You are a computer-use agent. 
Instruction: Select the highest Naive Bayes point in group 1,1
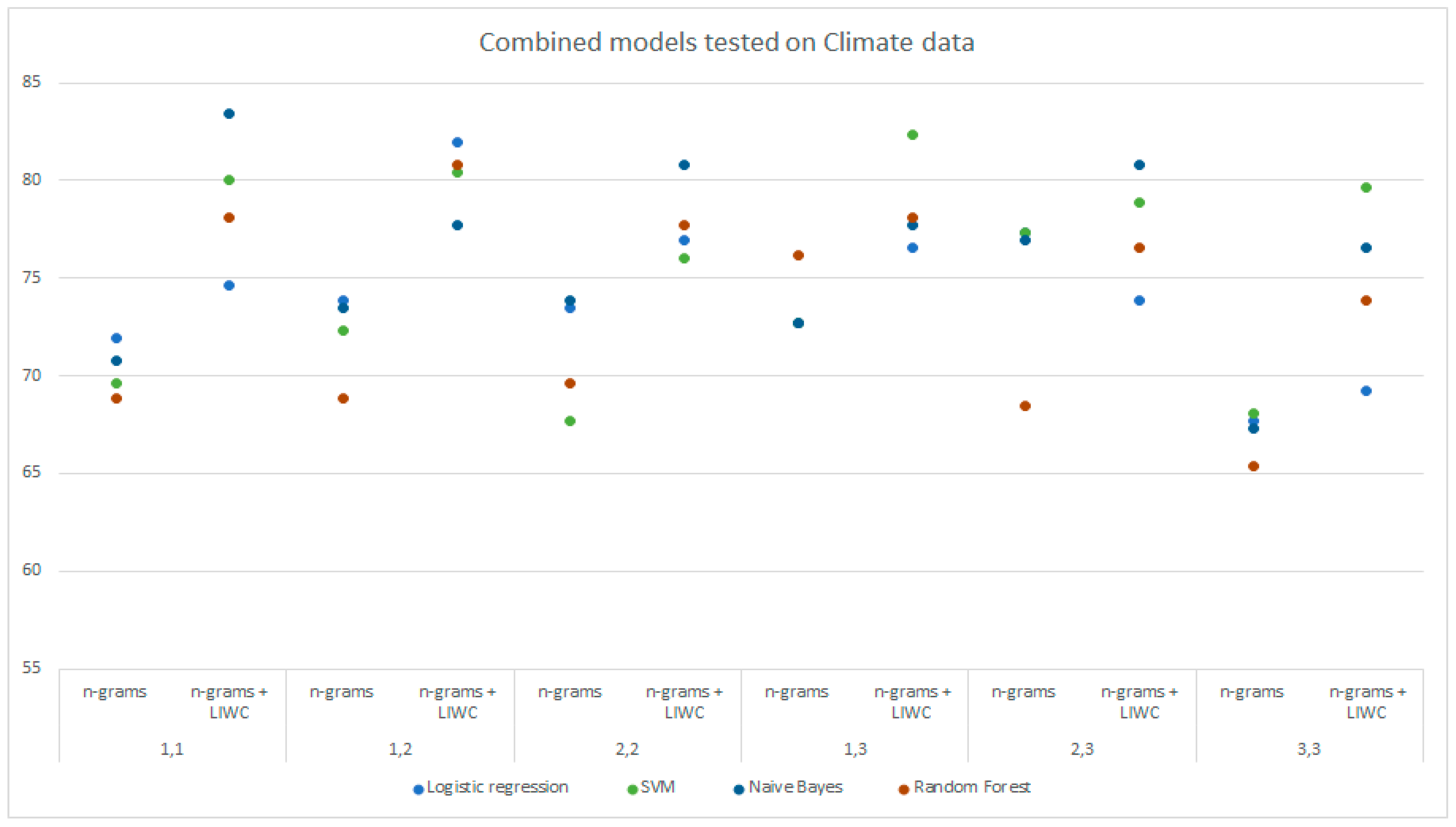coord(229,114)
